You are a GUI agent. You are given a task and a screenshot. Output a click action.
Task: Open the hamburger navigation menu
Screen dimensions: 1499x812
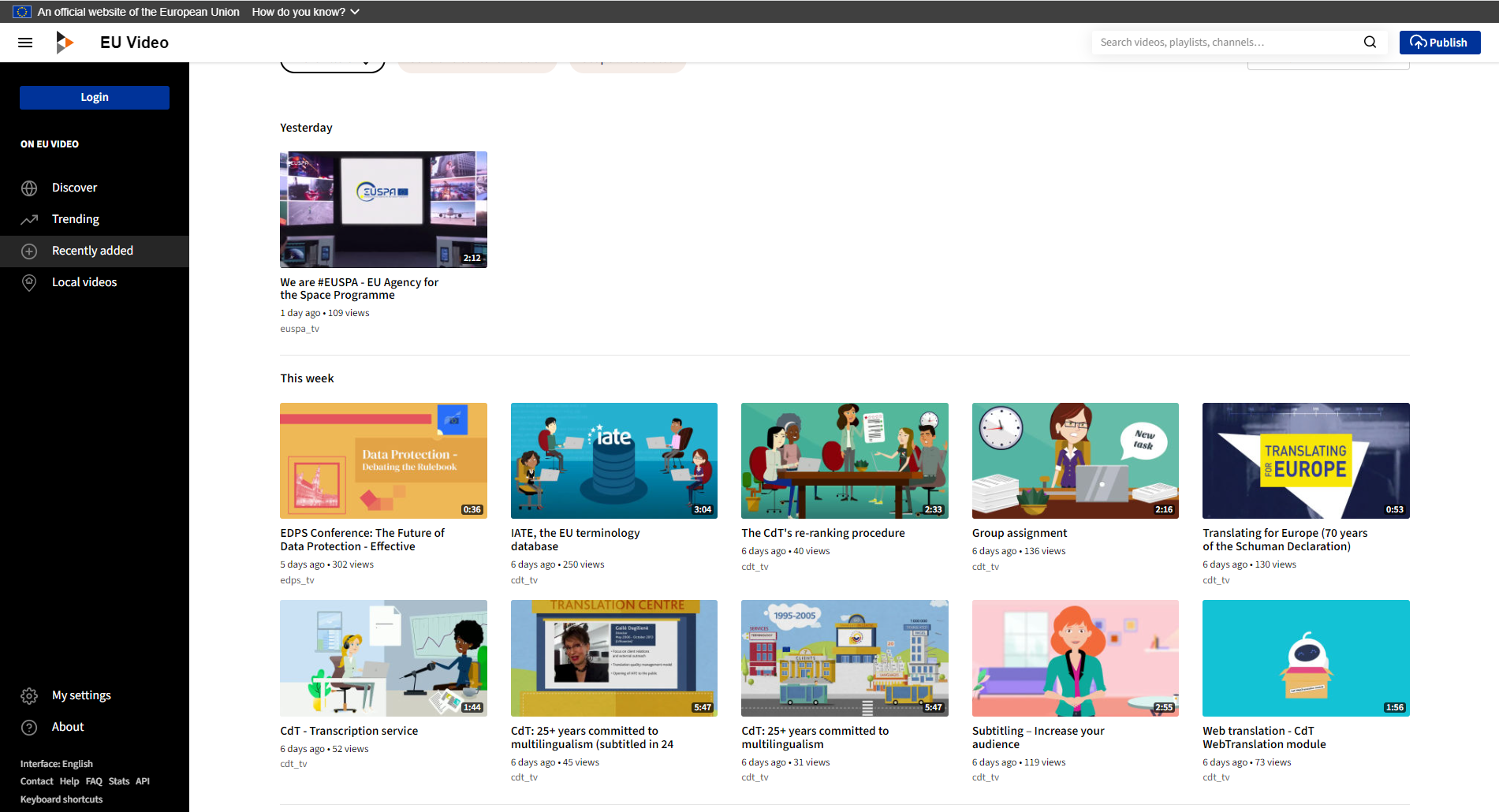pos(24,42)
